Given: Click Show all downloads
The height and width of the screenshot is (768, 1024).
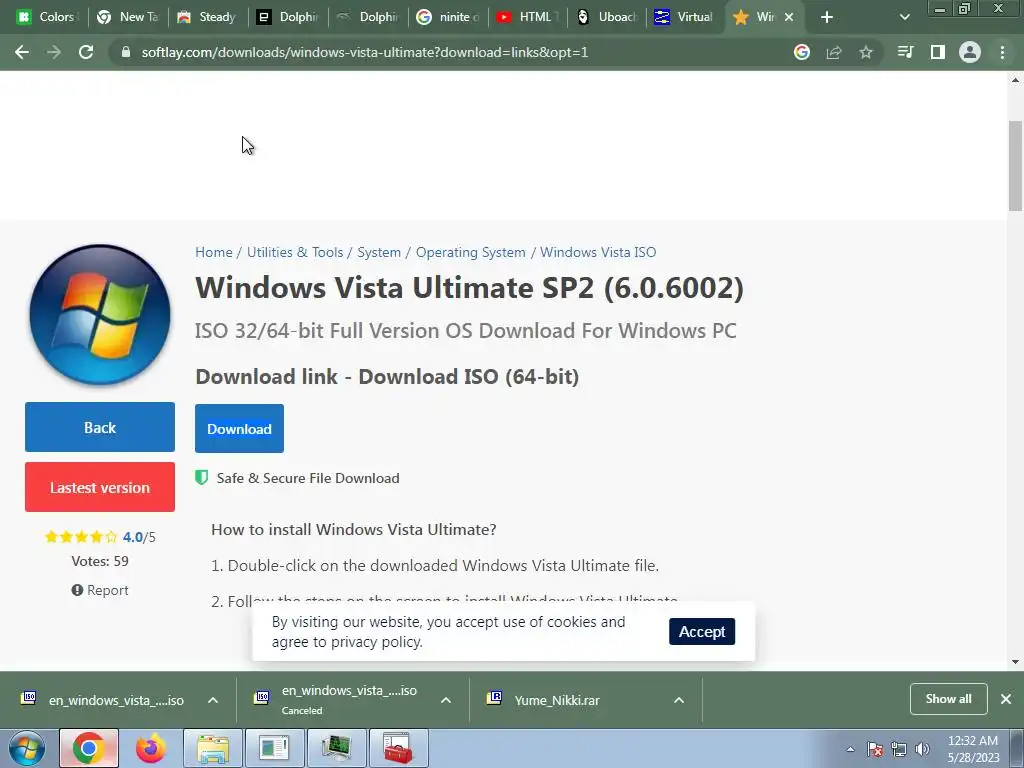Looking at the screenshot, I should pos(948,699).
